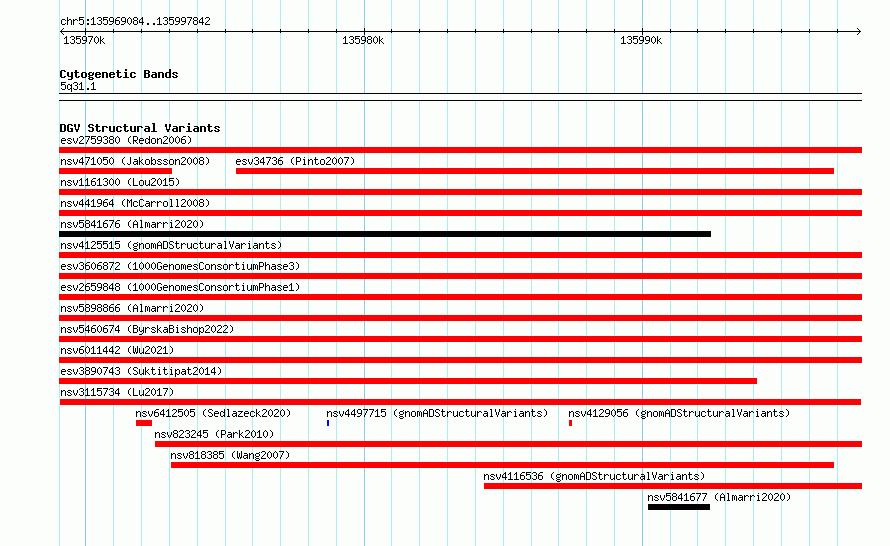Click the small red bar under nsv6412505

[x=144, y=423]
